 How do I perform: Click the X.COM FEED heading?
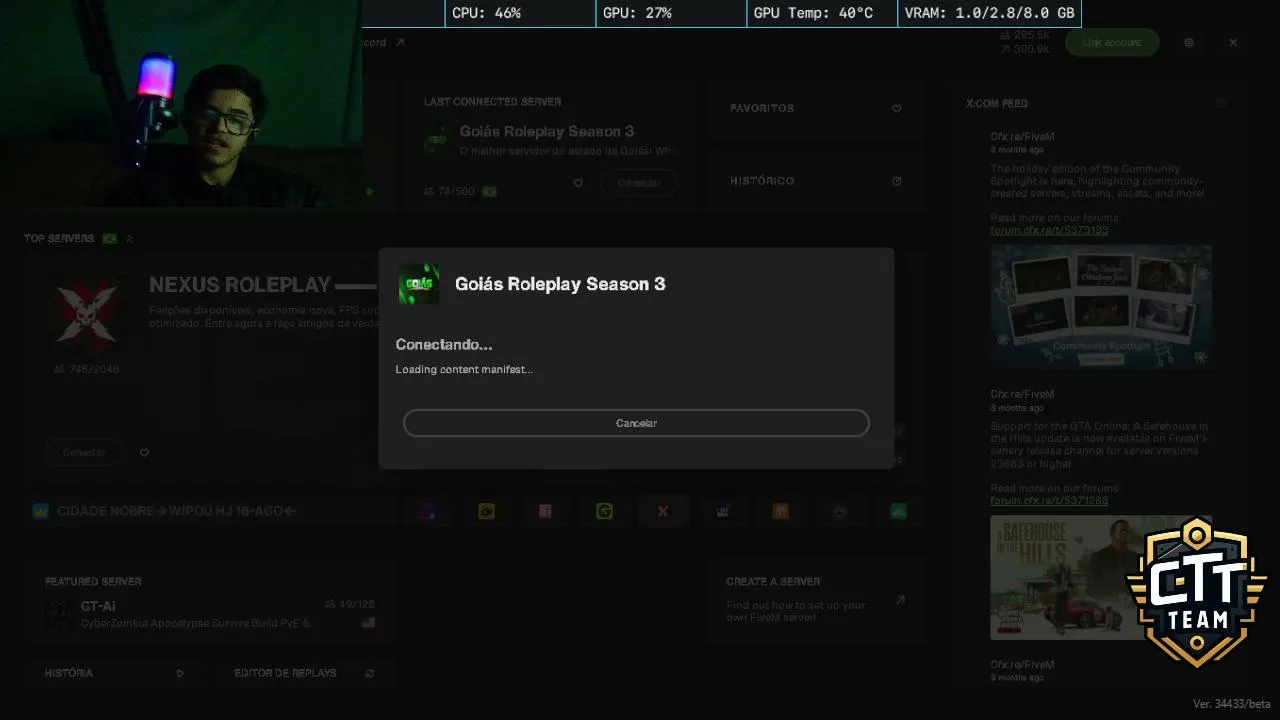coord(996,104)
